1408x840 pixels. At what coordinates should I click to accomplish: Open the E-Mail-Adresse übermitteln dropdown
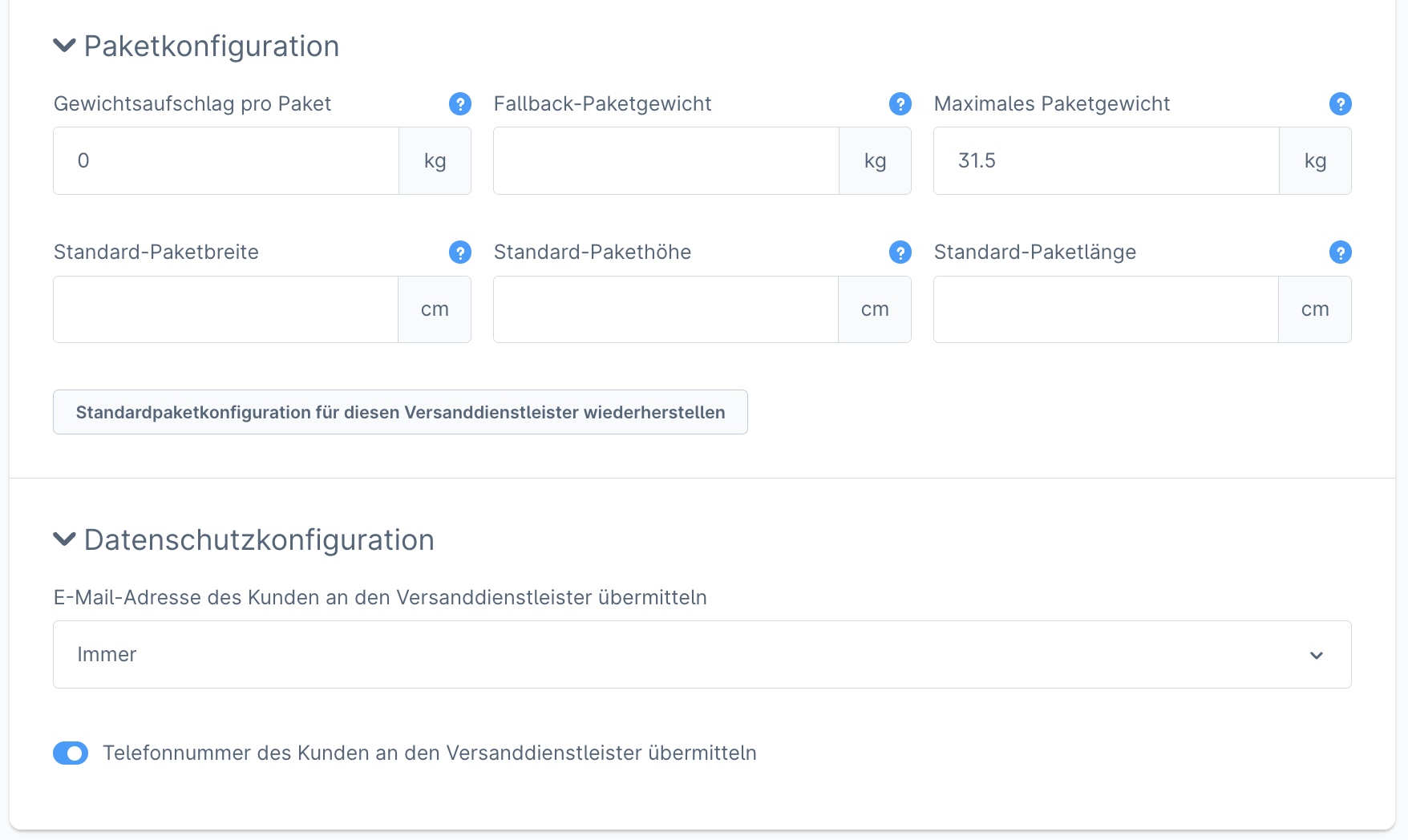pos(702,655)
